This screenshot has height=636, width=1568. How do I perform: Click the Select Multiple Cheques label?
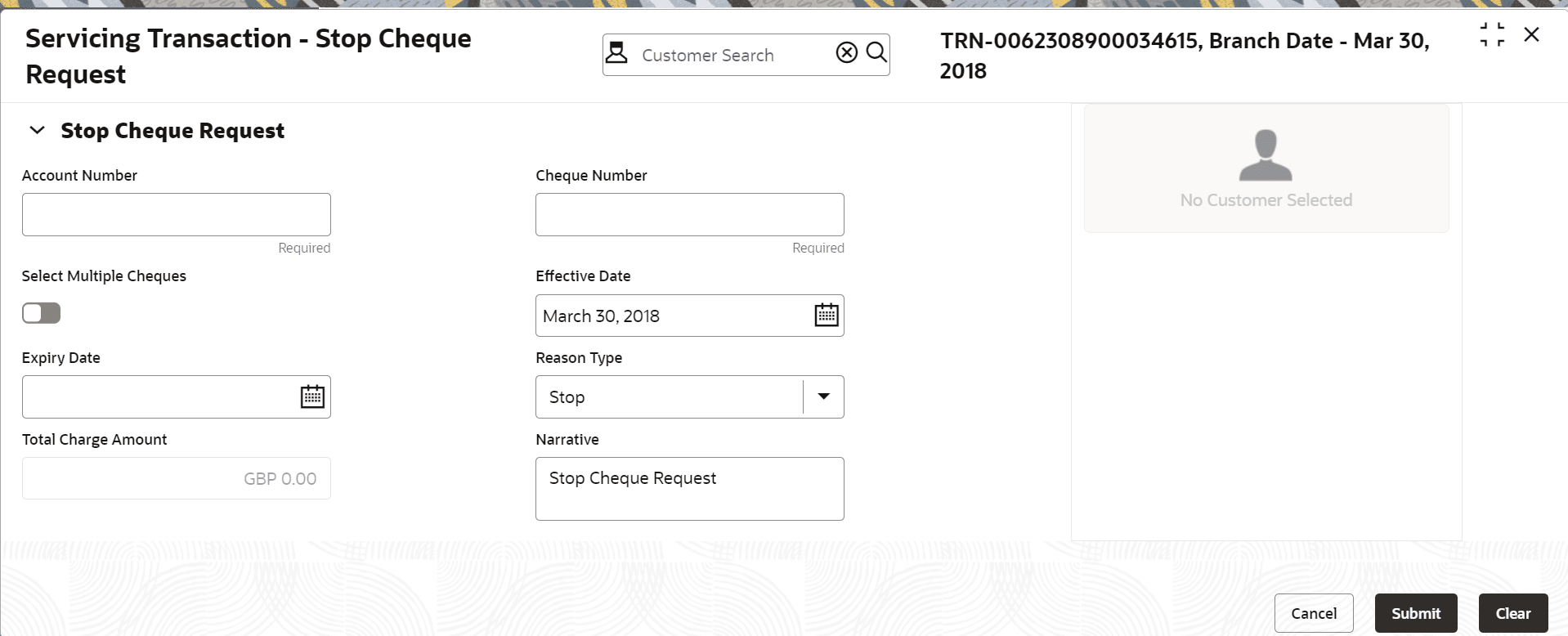[104, 276]
